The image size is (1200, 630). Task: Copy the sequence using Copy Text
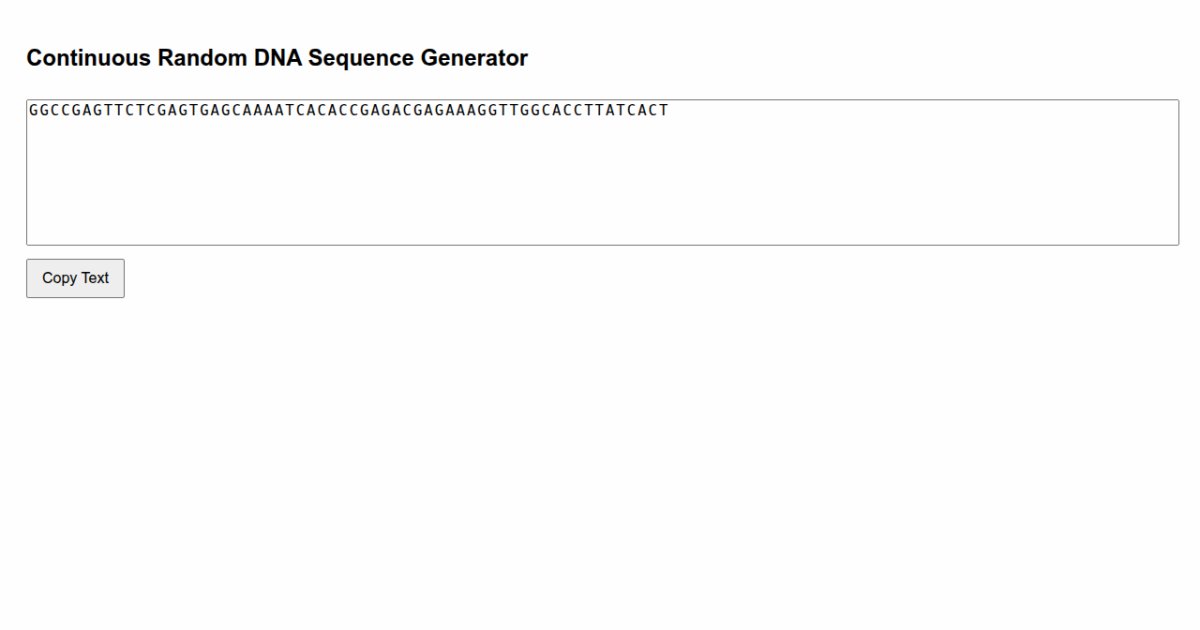[75, 278]
